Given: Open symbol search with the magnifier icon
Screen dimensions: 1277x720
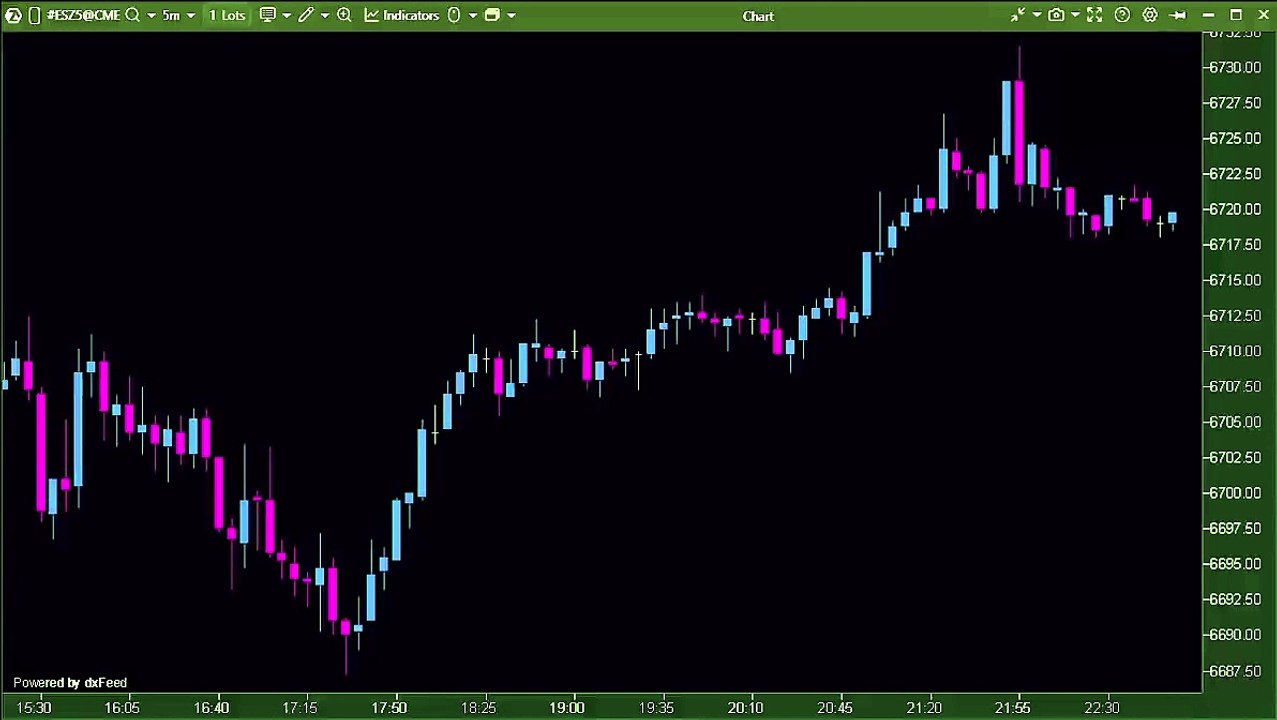Looking at the screenshot, I should point(132,15).
